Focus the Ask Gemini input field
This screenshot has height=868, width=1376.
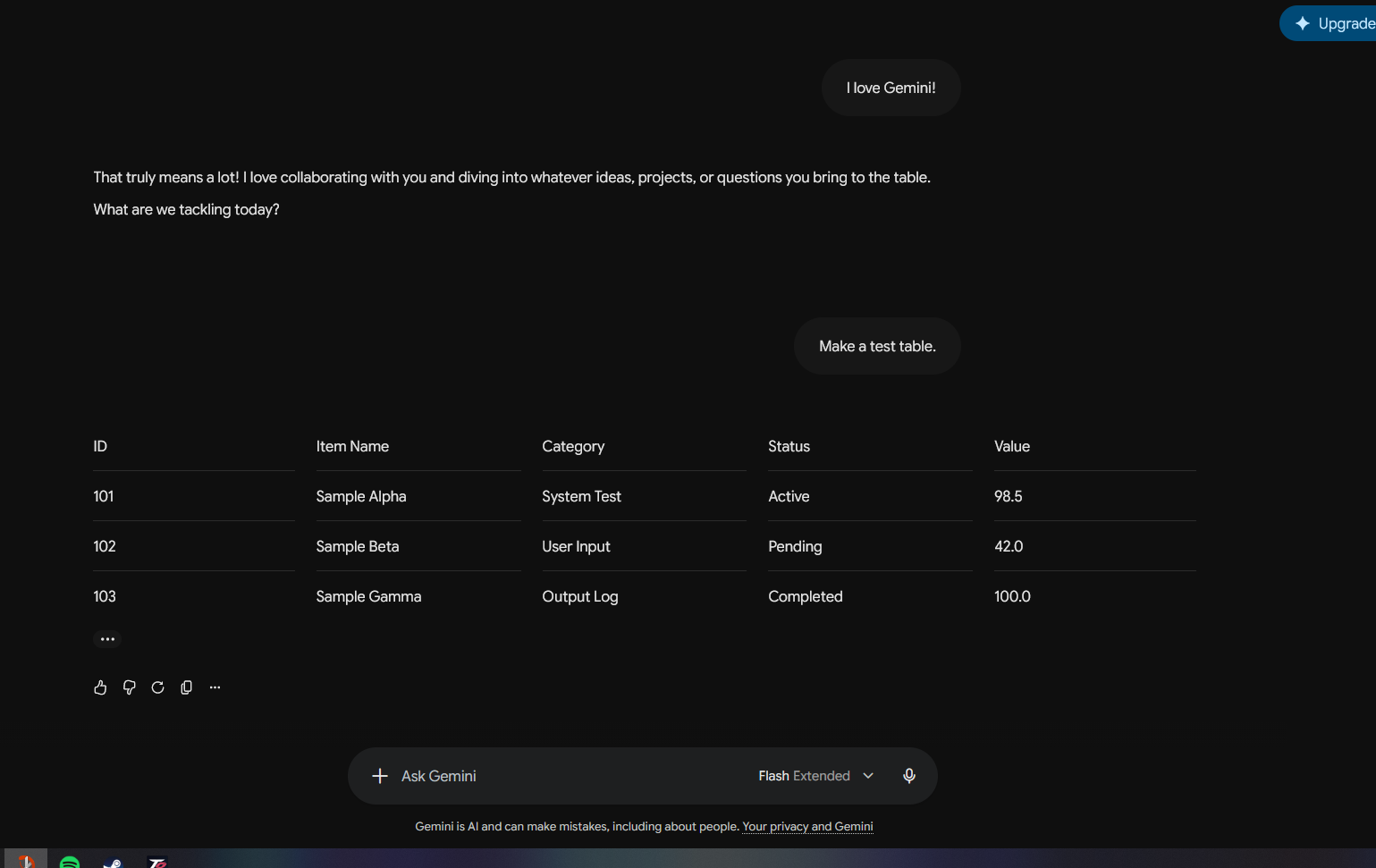tap(572, 776)
